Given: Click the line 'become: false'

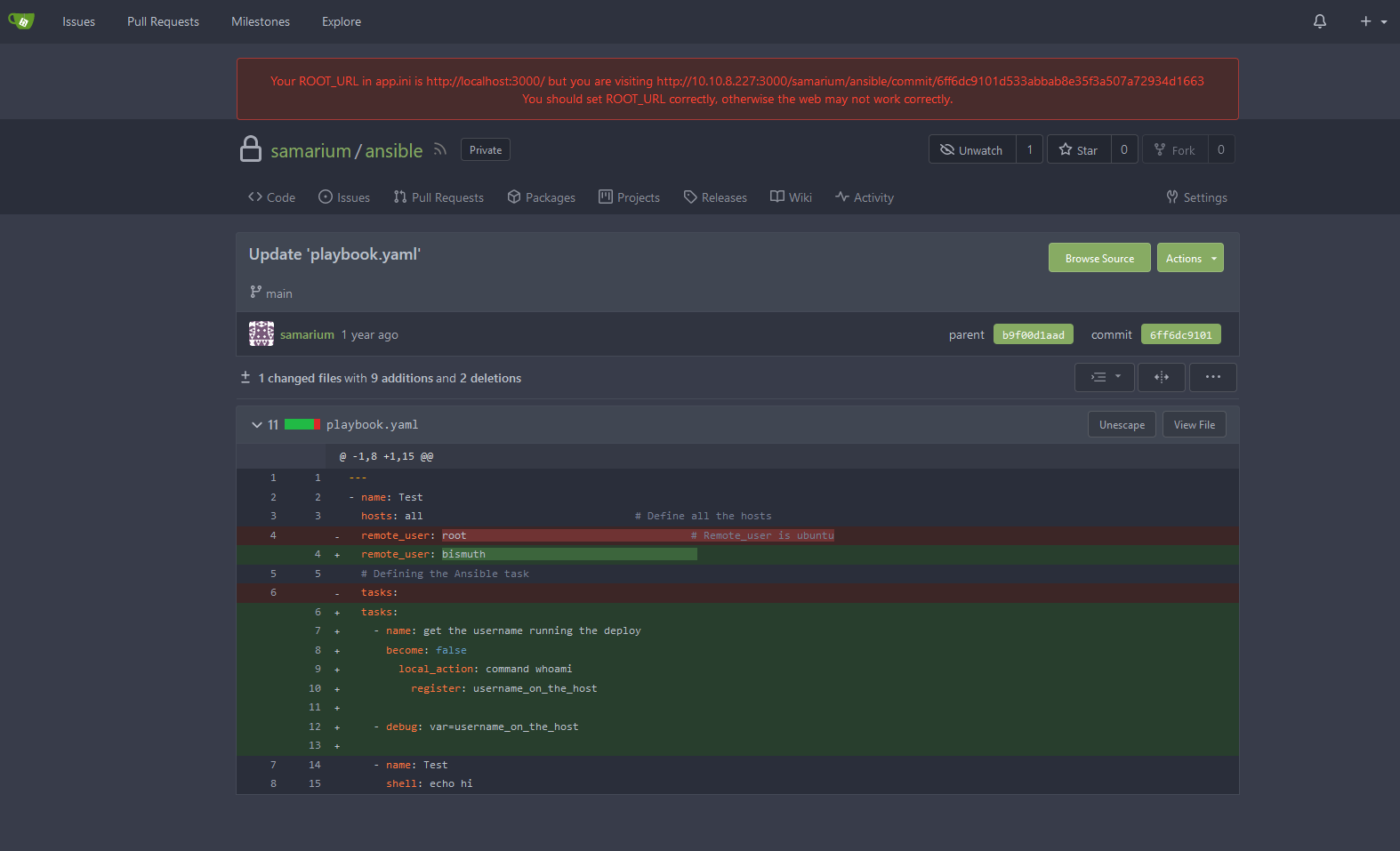Looking at the screenshot, I should pos(737,650).
